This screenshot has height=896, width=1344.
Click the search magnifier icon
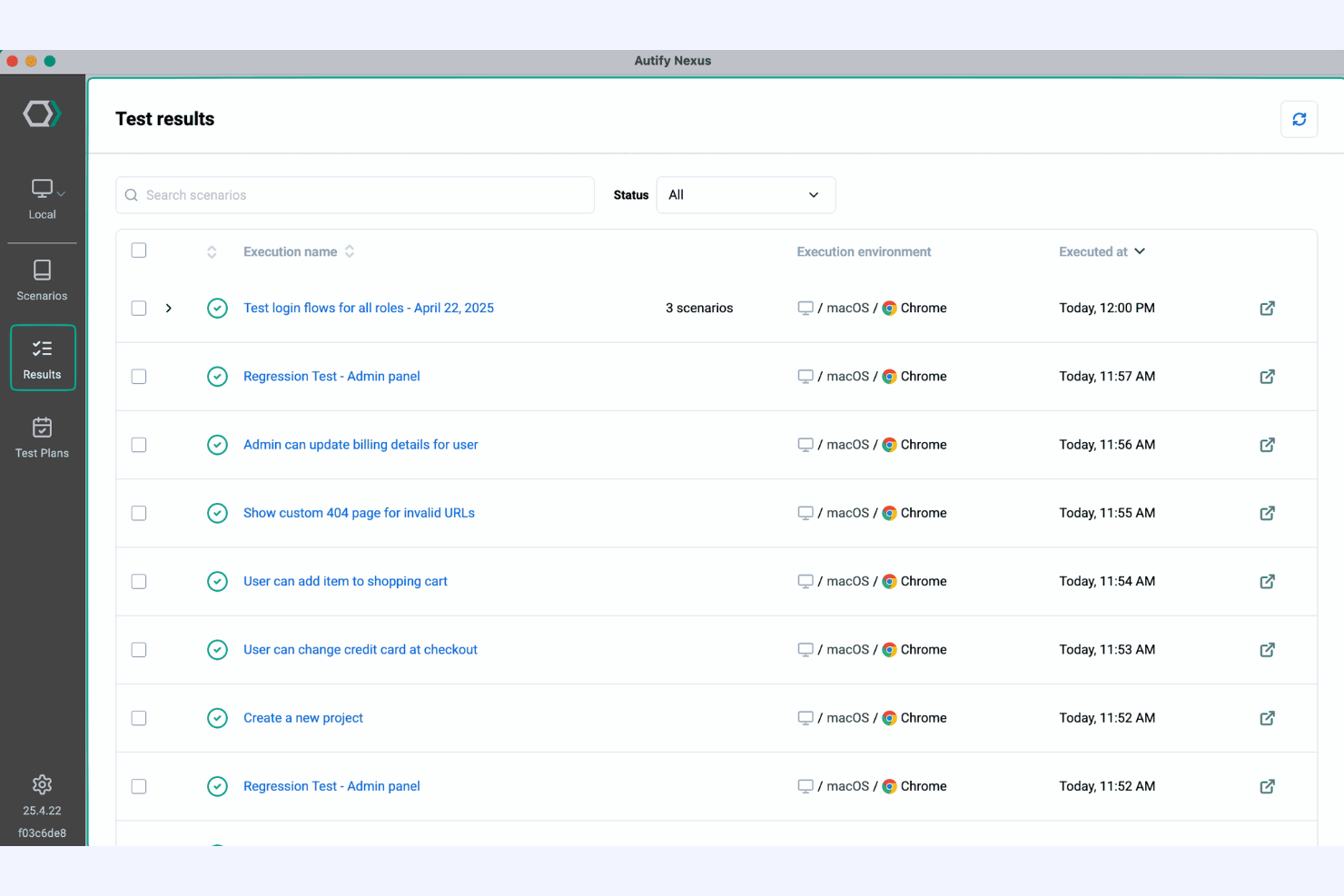pyautogui.click(x=131, y=194)
